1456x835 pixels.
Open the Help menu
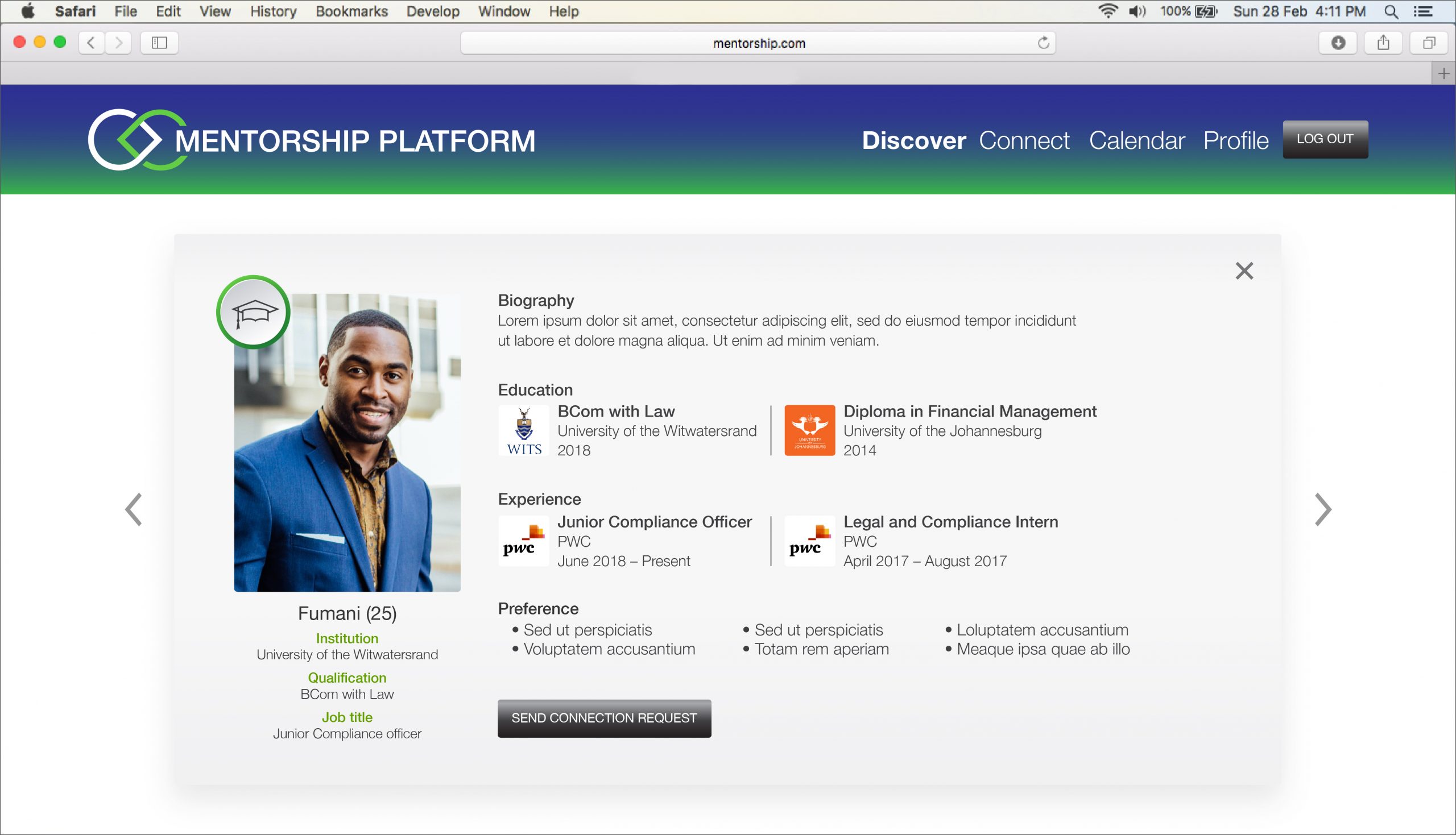pyautogui.click(x=564, y=11)
